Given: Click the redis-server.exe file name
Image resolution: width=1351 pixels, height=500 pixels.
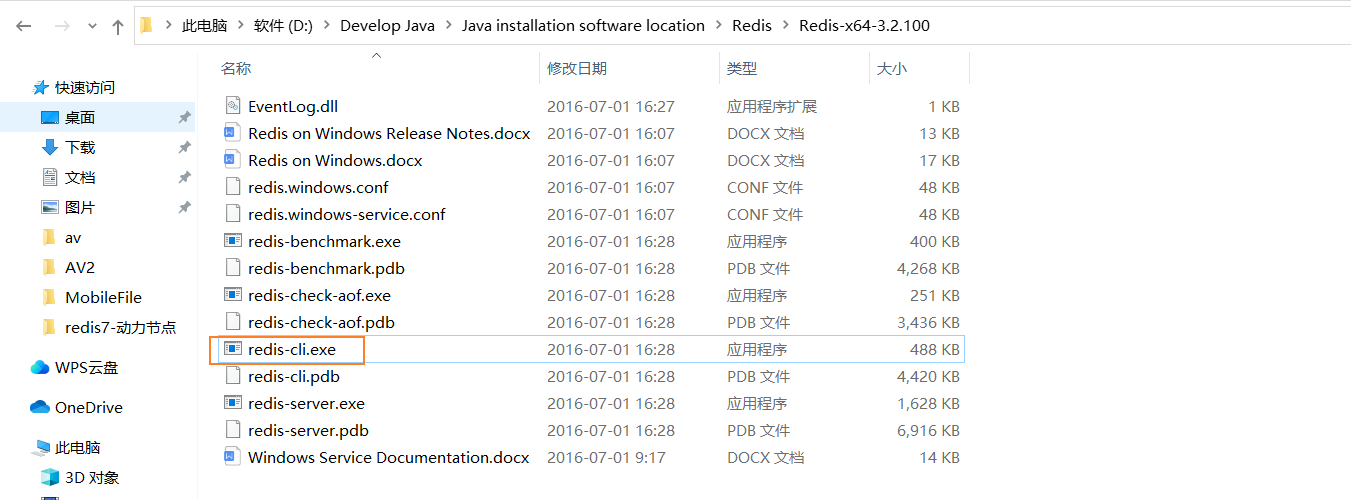Looking at the screenshot, I should pos(306,403).
